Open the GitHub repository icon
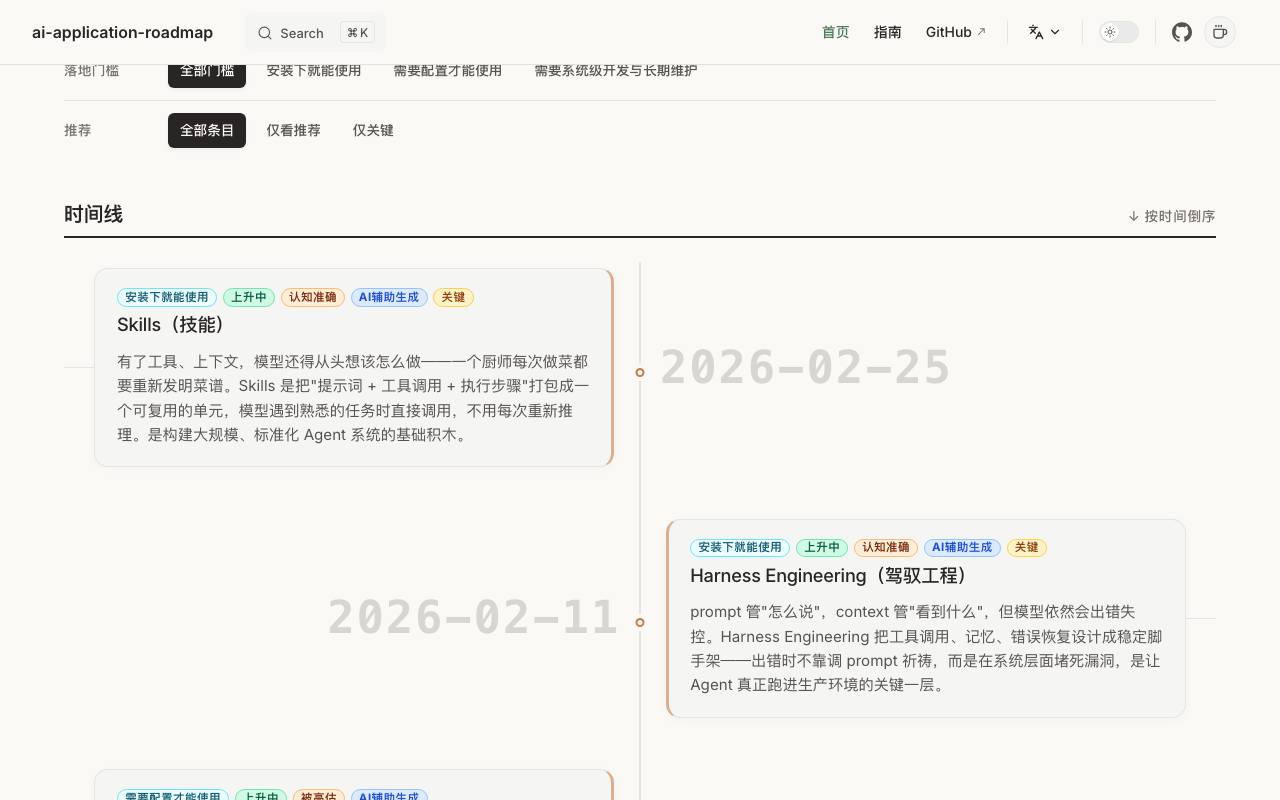This screenshot has height=800, width=1280. pos(1182,32)
